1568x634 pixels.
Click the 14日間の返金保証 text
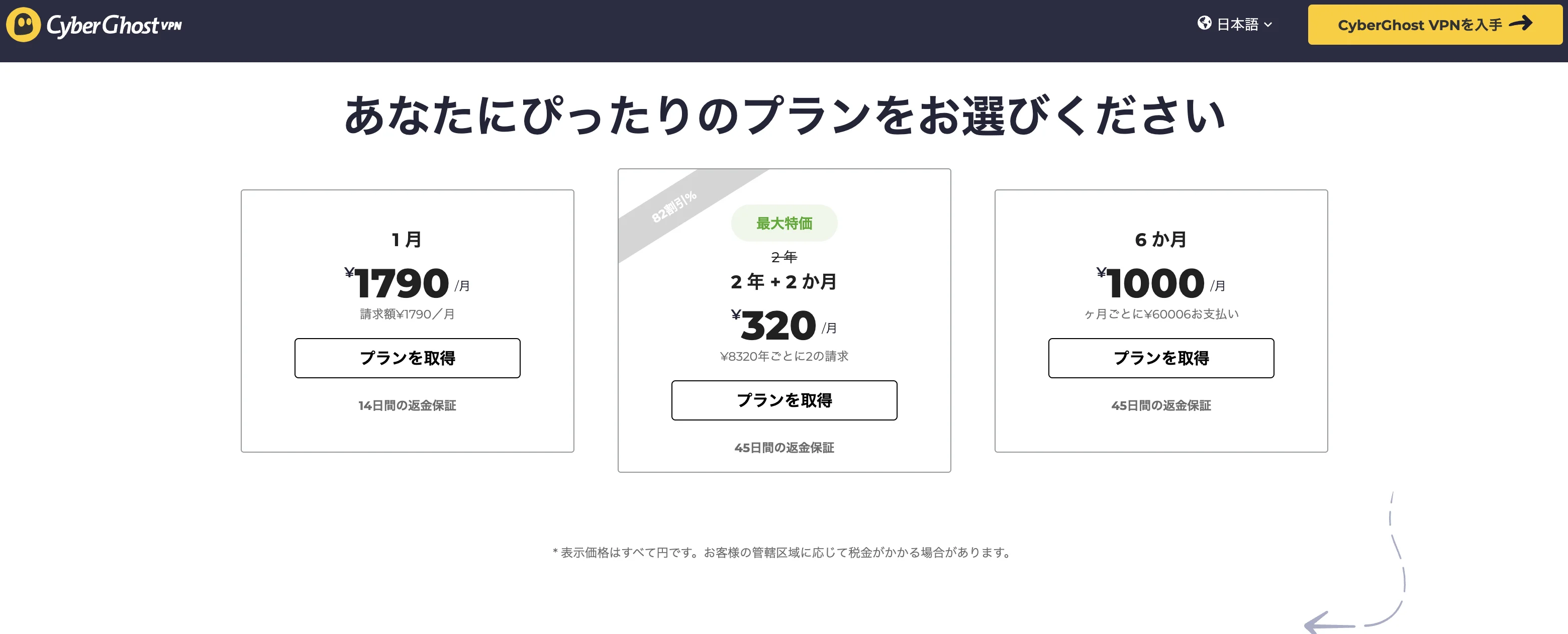pyautogui.click(x=407, y=405)
